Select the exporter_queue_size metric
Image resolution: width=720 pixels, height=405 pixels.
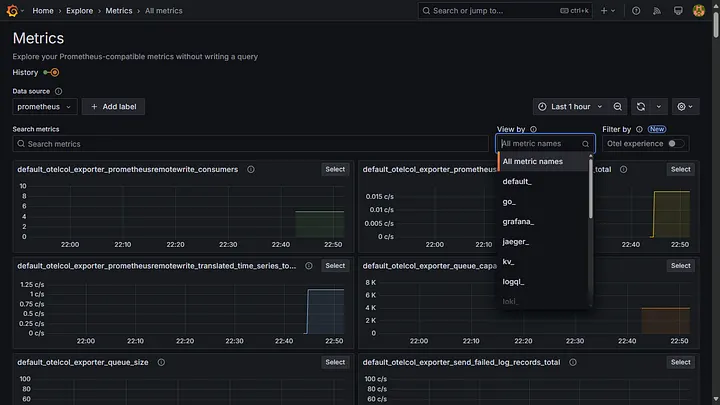pyautogui.click(x=335, y=362)
